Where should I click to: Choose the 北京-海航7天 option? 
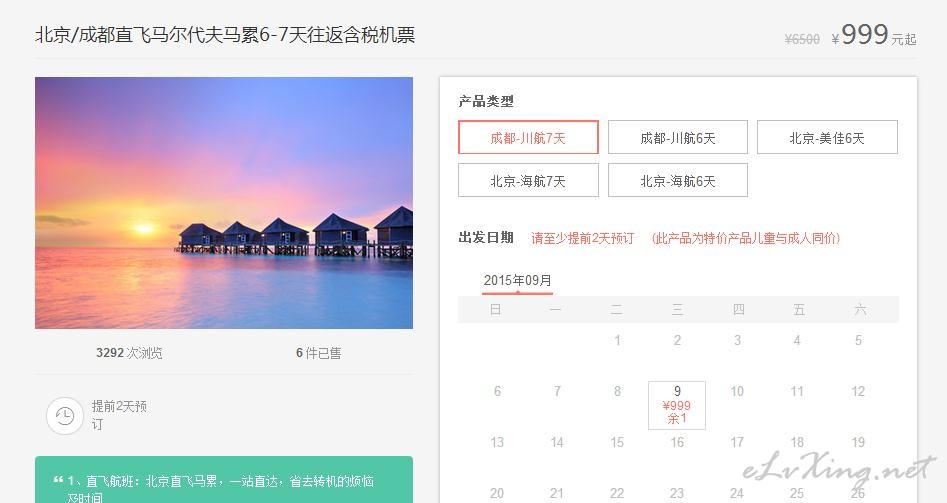528,180
